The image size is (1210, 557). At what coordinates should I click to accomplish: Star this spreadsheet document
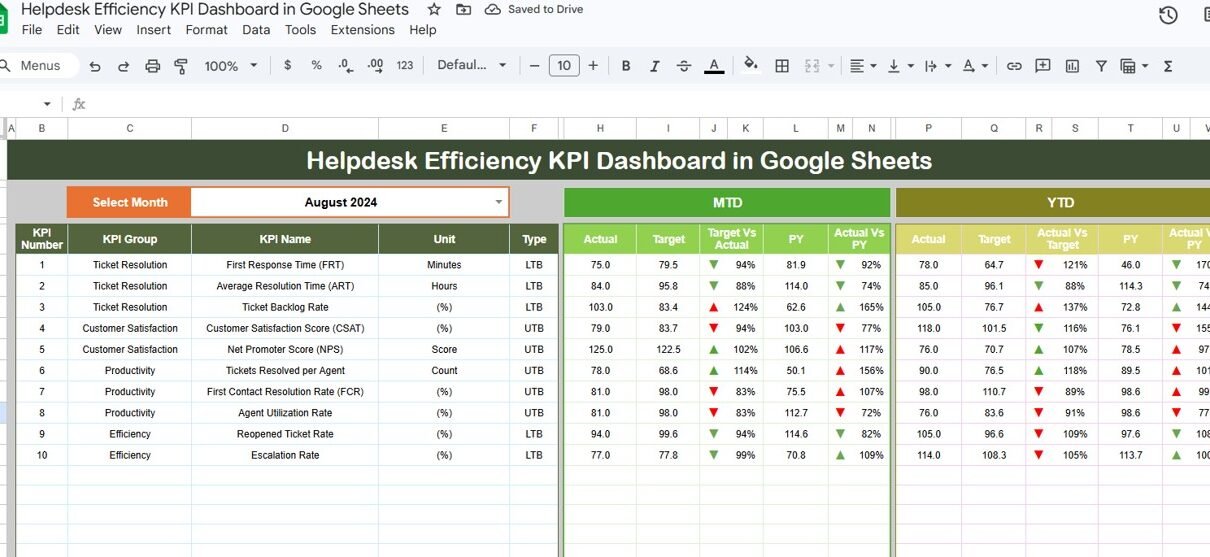[434, 9]
